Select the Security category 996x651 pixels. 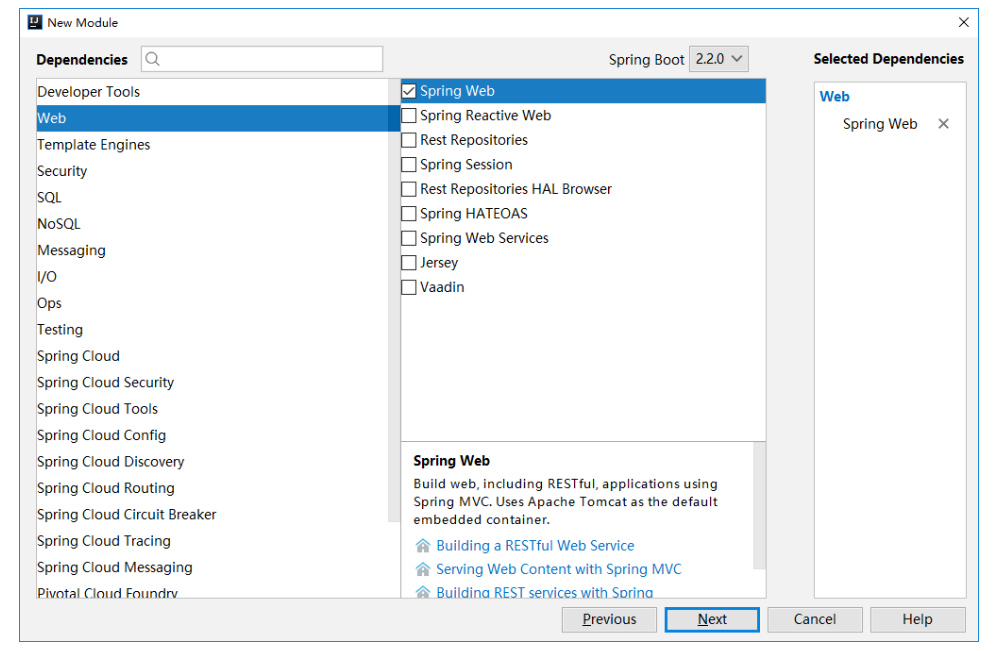pos(62,171)
